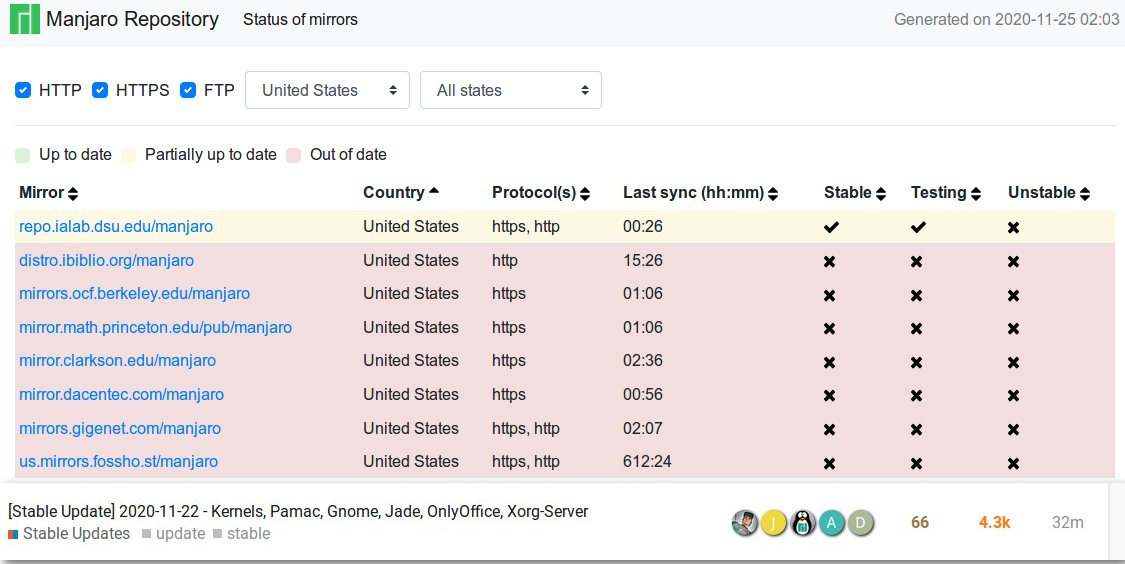Open the United States country dropdown
This screenshot has height=564, width=1125.
point(327,90)
